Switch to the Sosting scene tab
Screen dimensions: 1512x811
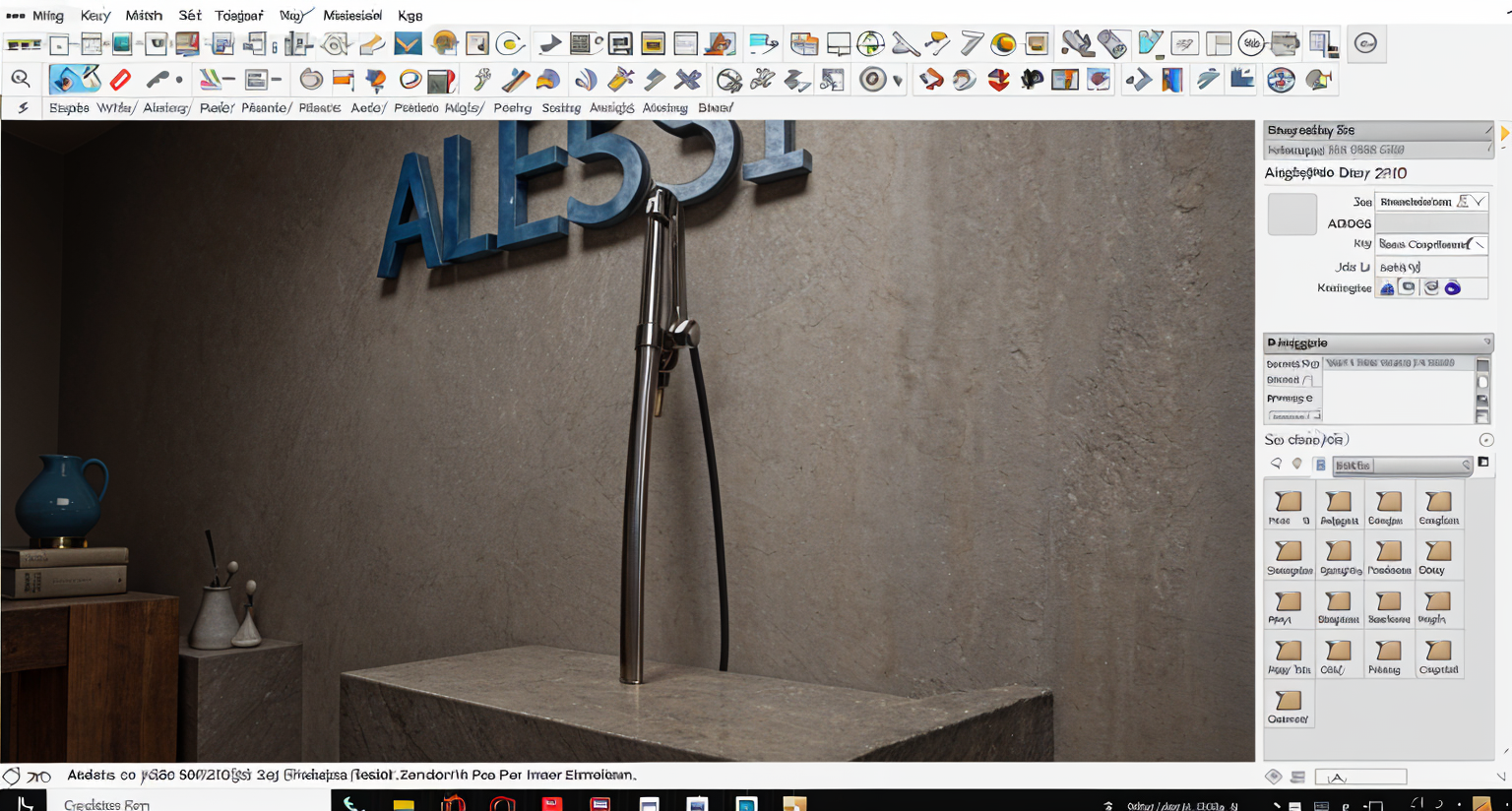[561, 107]
